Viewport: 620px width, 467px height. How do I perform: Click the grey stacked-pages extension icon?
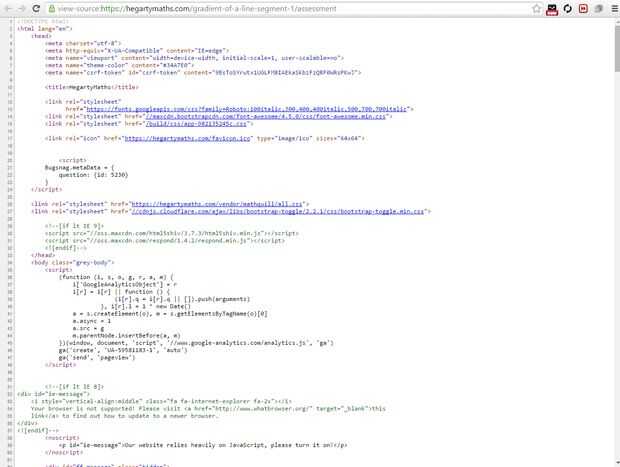click(599, 8)
